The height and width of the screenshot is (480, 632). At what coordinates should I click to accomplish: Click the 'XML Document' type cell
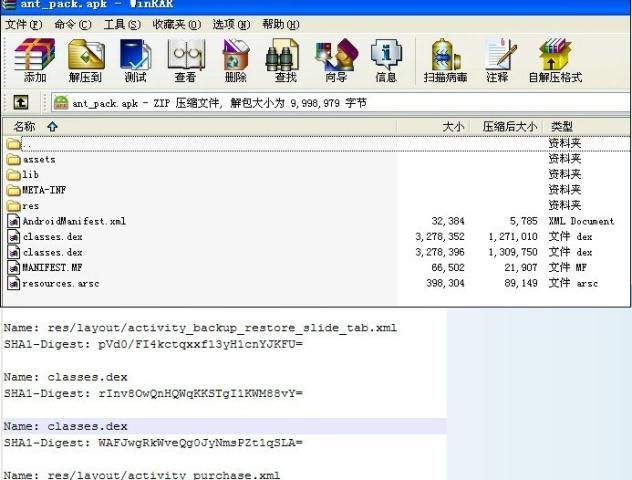[581, 221]
